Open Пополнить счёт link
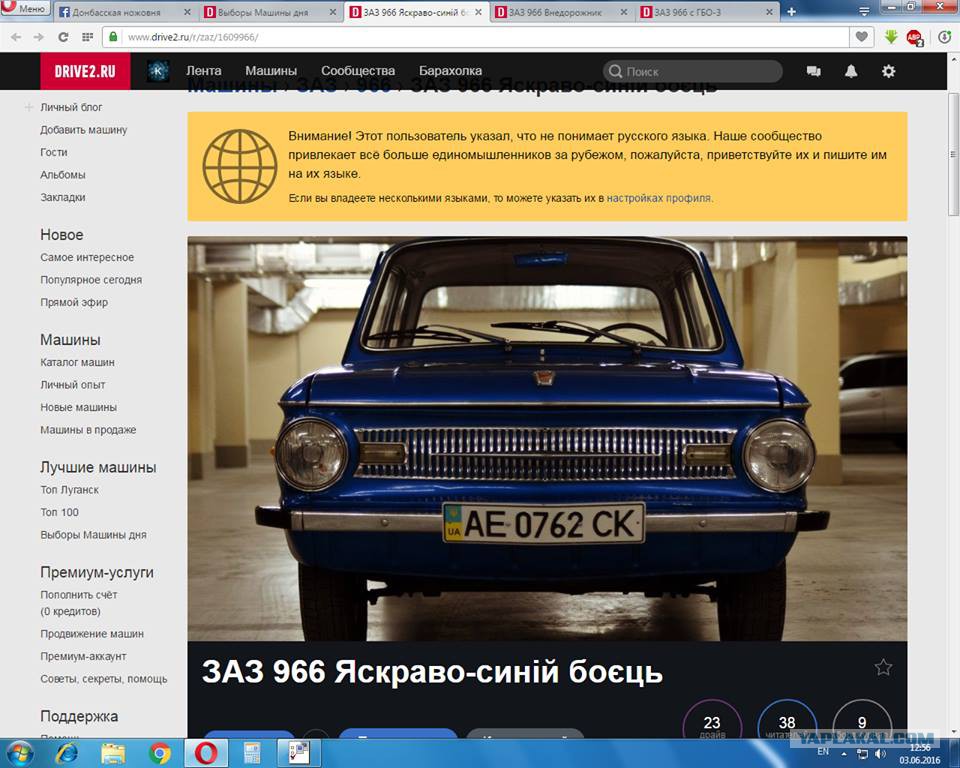Screen dimensions: 960x768 point(78,595)
